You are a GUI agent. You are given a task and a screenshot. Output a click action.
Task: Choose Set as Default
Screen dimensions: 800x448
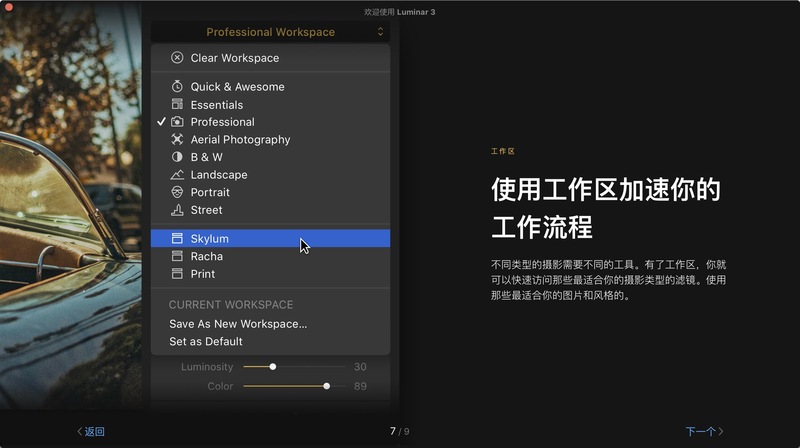[x=206, y=341]
